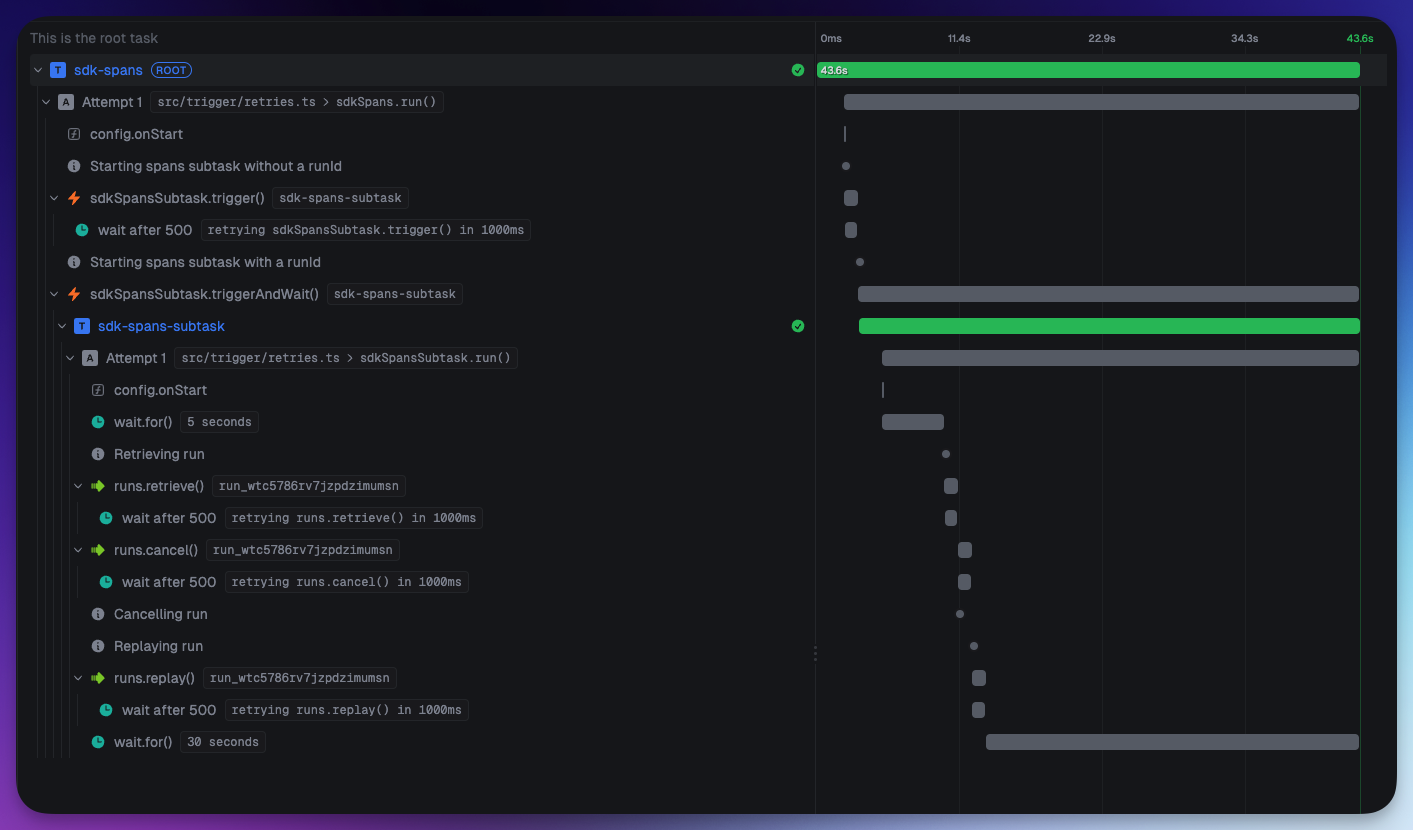Click the blue task icon beside sdk-spans
This screenshot has width=1413, height=830.
coord(57,70)
